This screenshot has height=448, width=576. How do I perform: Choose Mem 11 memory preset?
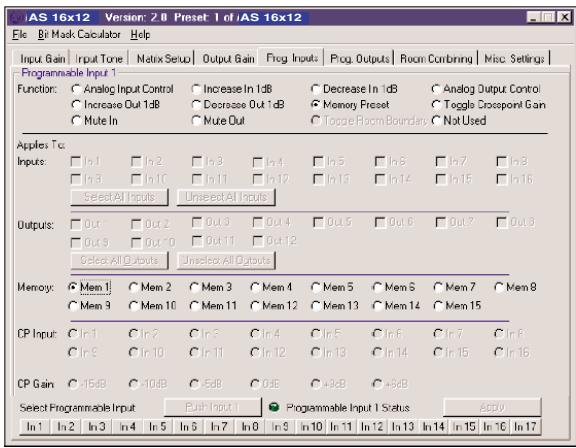coord(213,306)
